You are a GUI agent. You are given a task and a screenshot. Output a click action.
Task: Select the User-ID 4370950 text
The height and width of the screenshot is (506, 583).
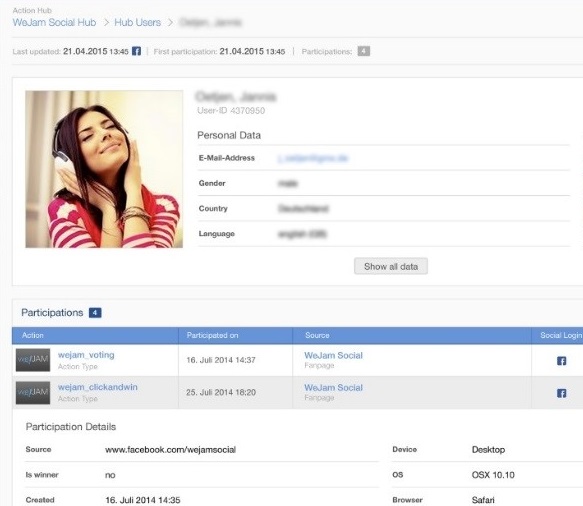coord(231,110)
